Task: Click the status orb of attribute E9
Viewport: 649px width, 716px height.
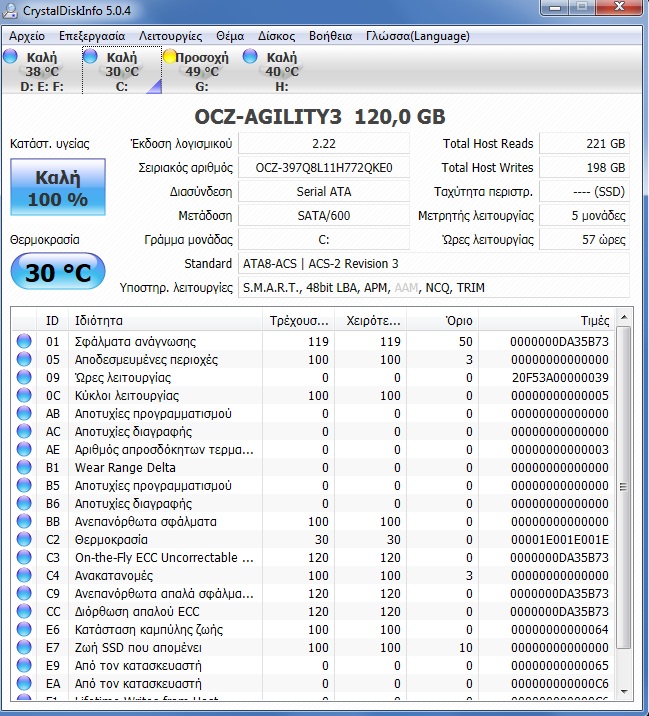Action: coord(24,665)
